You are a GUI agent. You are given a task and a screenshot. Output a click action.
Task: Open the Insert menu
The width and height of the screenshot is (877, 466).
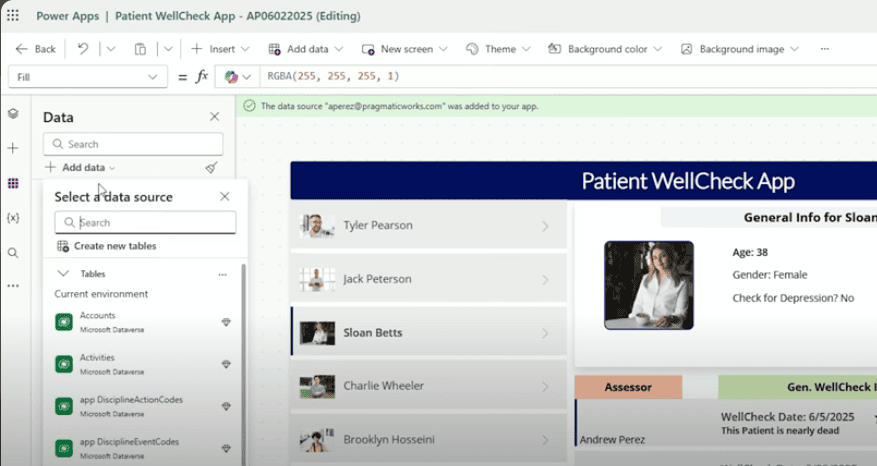[220, 49]
